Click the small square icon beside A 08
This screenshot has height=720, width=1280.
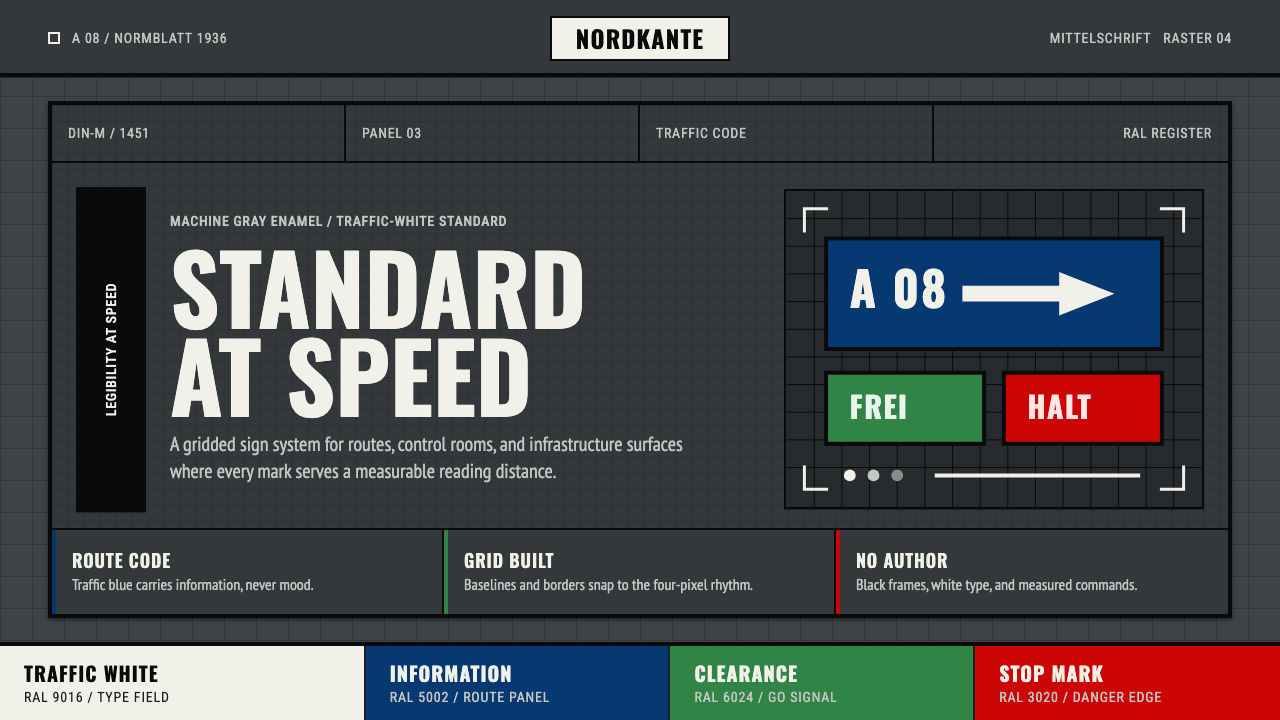pyautogui.click(x=54, y=38)
